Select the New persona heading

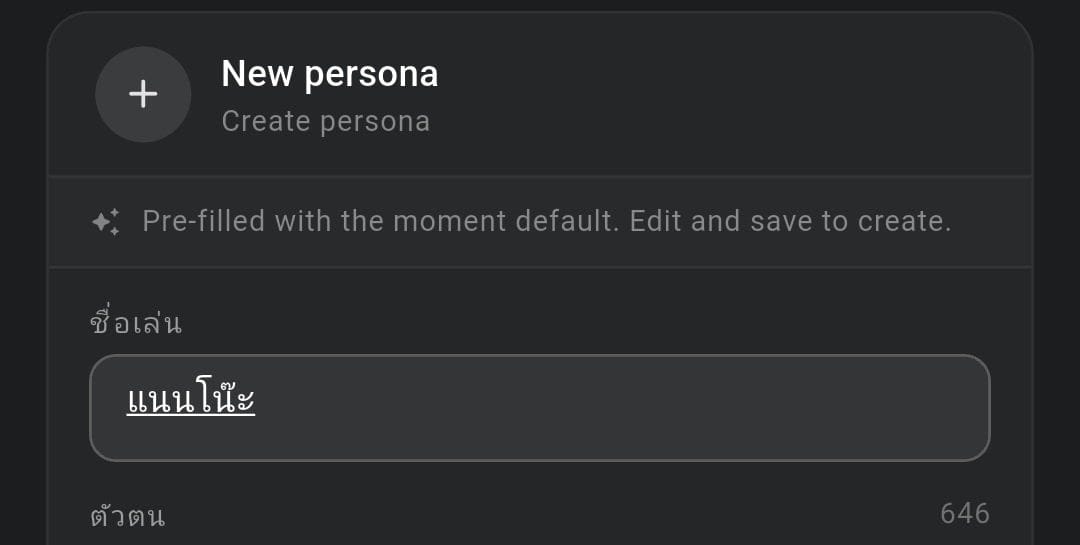pos(330,74)
